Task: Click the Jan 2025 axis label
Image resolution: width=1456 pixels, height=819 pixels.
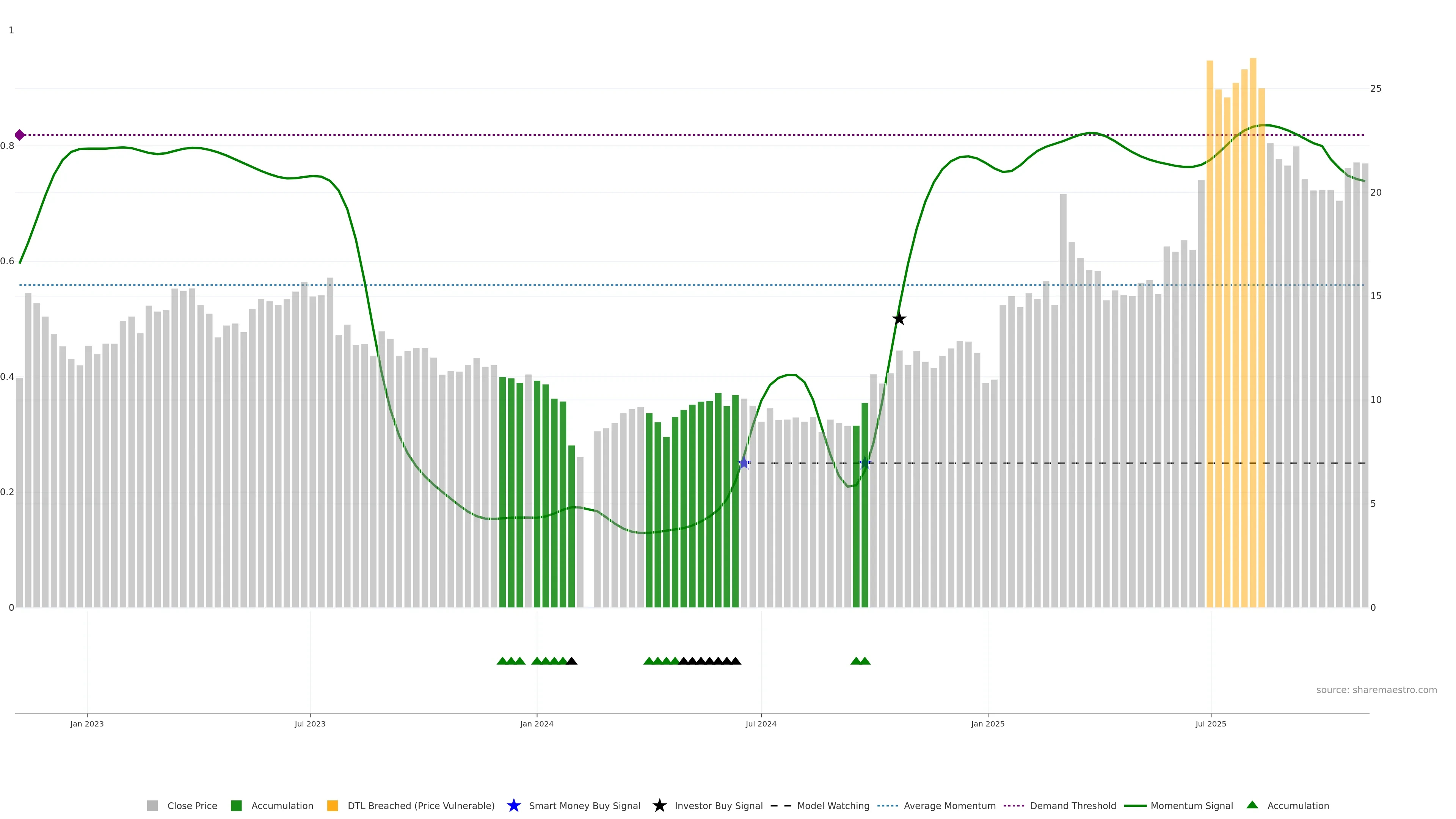Action: pos(987,723)
